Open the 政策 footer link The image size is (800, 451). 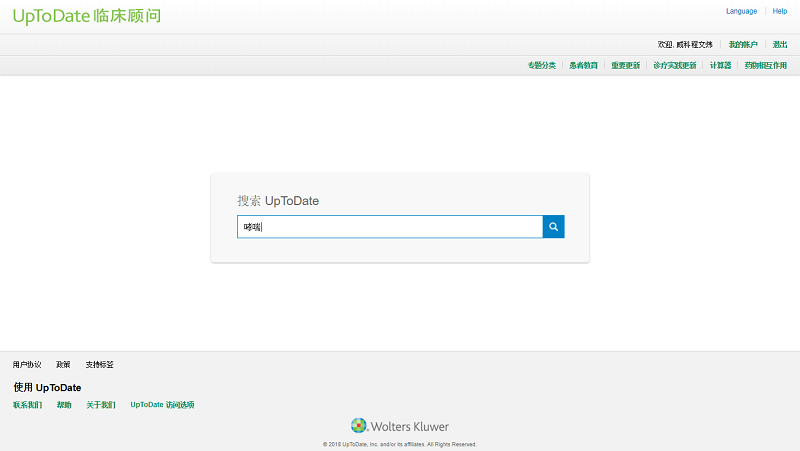[x=63, y=365]
